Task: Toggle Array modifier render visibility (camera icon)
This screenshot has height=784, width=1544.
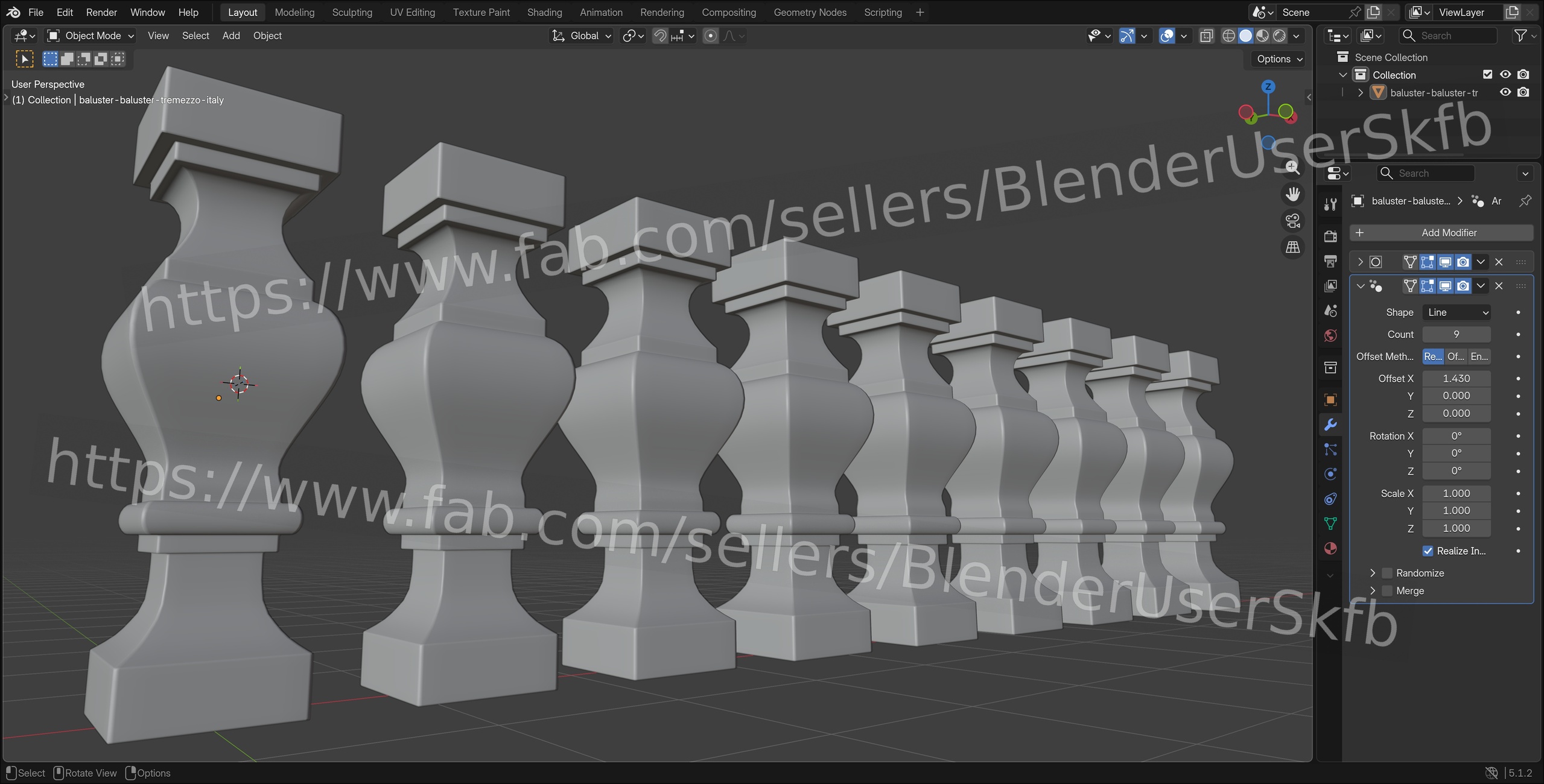Action: (x=1463, y=286)
